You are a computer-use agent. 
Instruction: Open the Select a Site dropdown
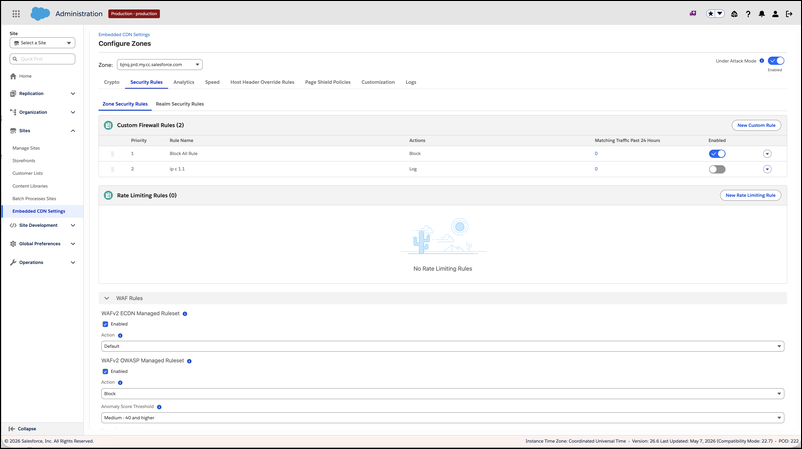pyautogui.click(x=42, y=43)
